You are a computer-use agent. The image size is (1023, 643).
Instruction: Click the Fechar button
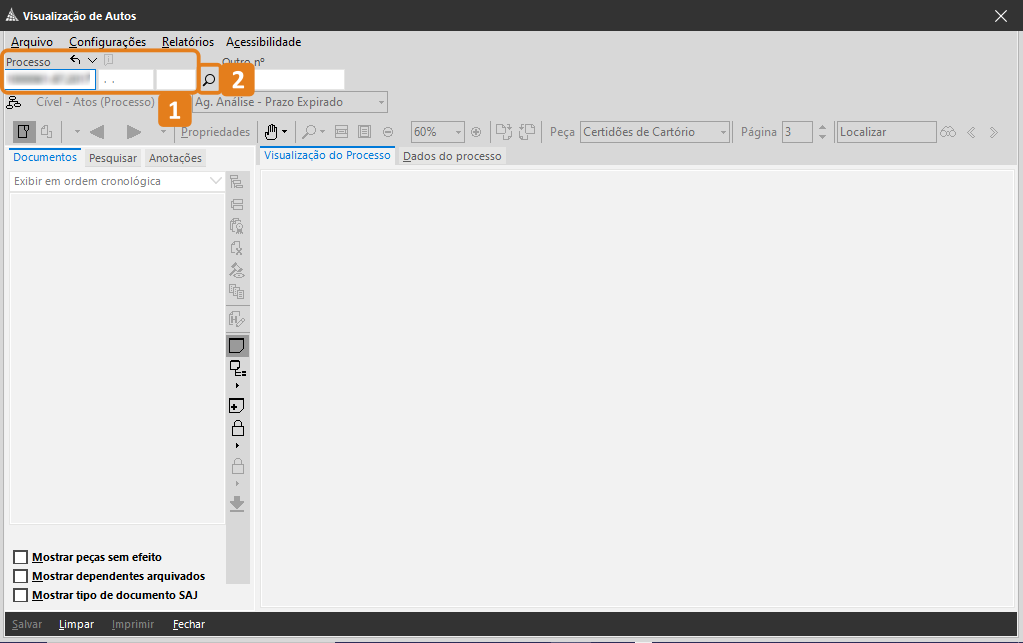click(x=189, y=624)
